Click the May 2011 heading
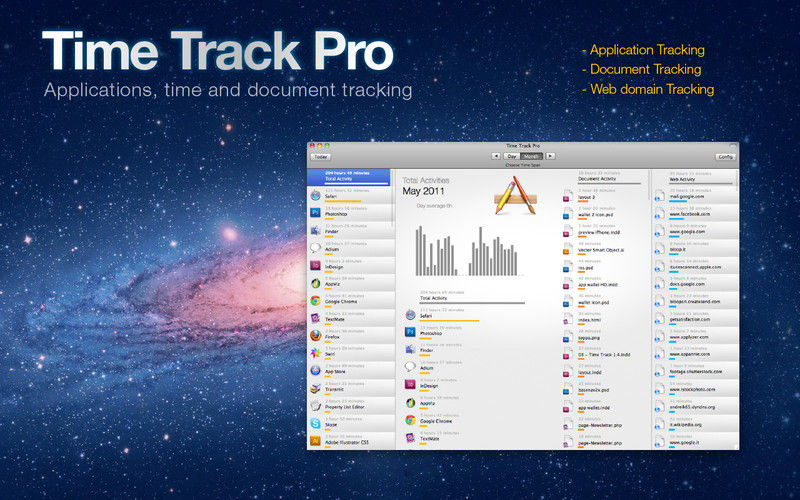800x500 pixels. (423, 191)
